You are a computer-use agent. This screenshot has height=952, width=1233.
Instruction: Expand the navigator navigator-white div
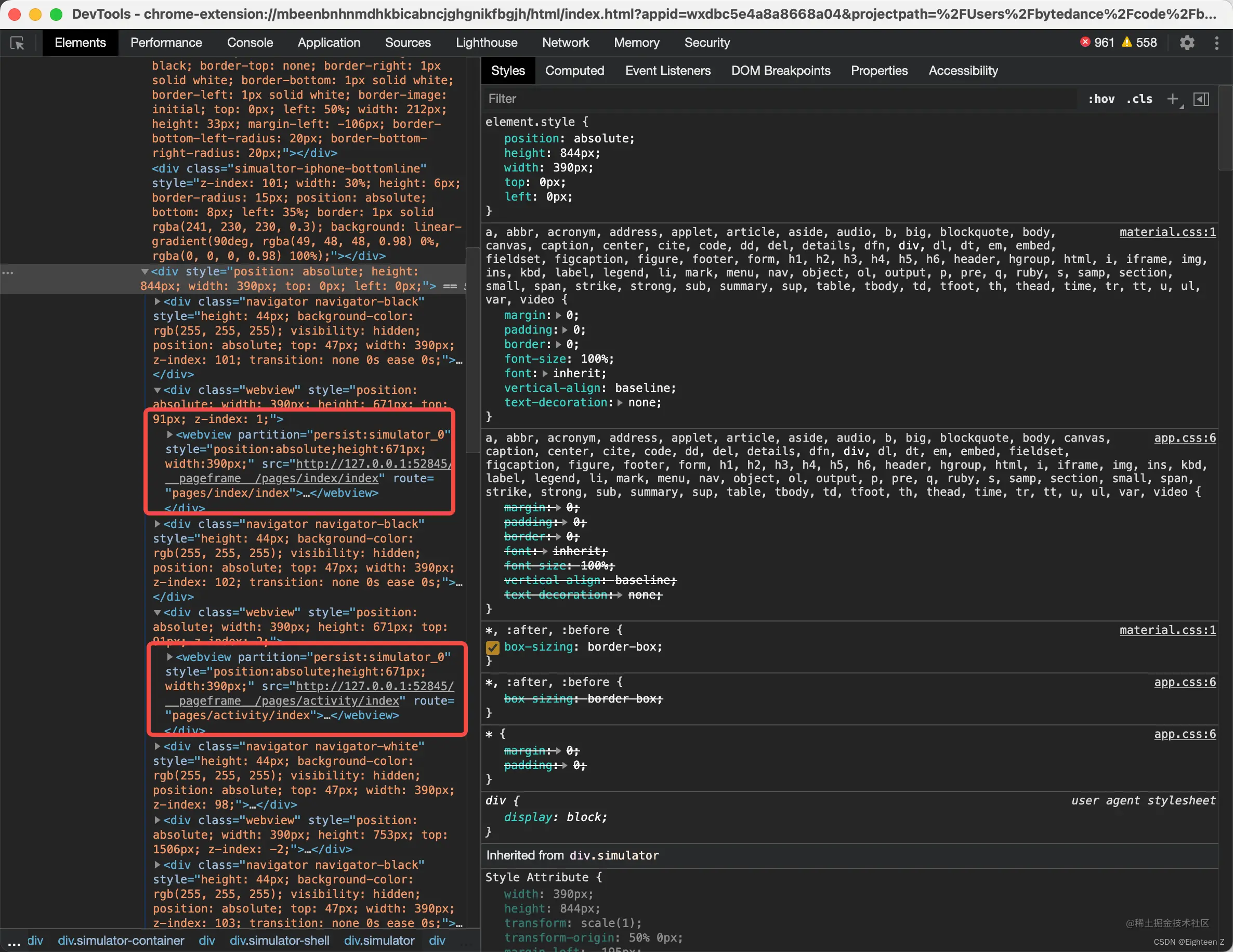pos(158,747)
